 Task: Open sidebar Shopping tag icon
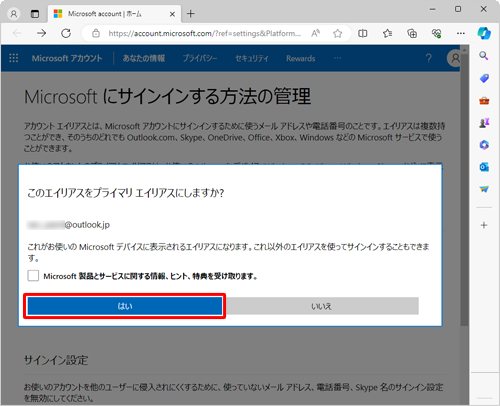pyautogui.click(x=484, y=78)
